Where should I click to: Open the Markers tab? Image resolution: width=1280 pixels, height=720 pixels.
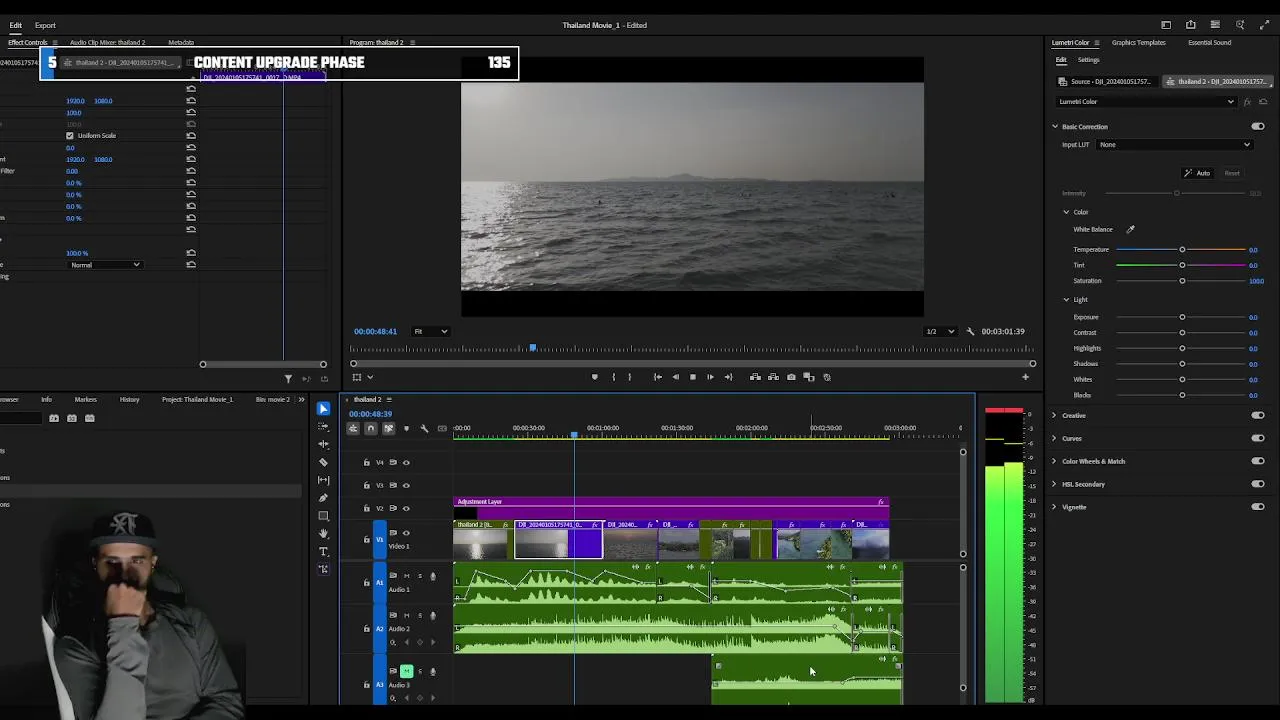pos(85,400)
